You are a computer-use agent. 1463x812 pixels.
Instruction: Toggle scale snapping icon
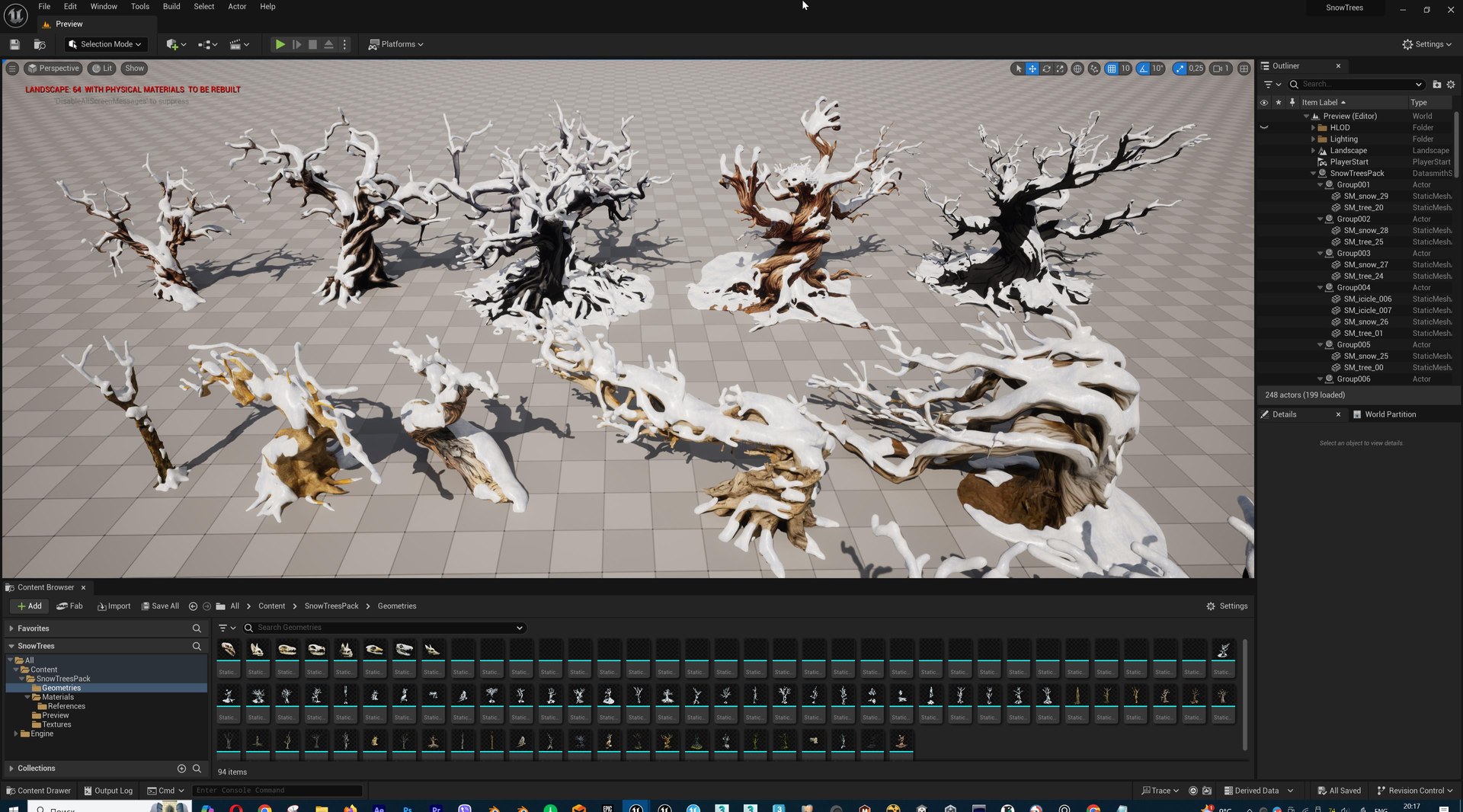point(1180,69)
